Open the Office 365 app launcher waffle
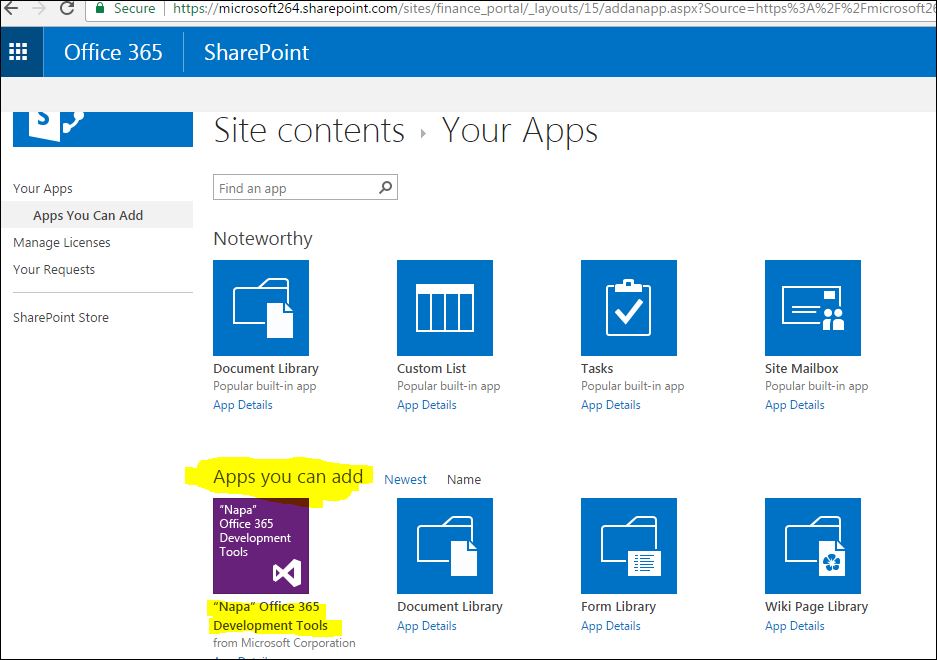 click(19, 53)
